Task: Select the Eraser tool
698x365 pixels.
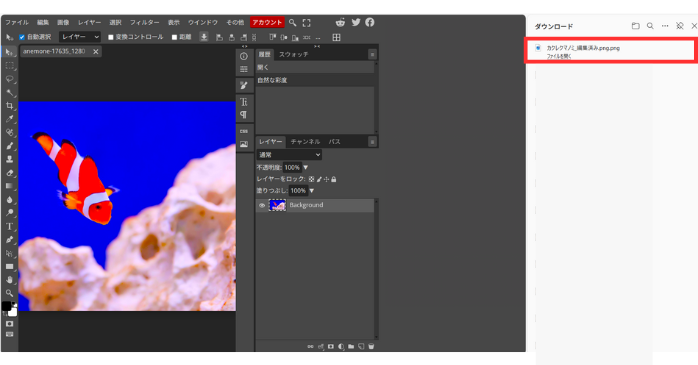Action: (9, 173)
